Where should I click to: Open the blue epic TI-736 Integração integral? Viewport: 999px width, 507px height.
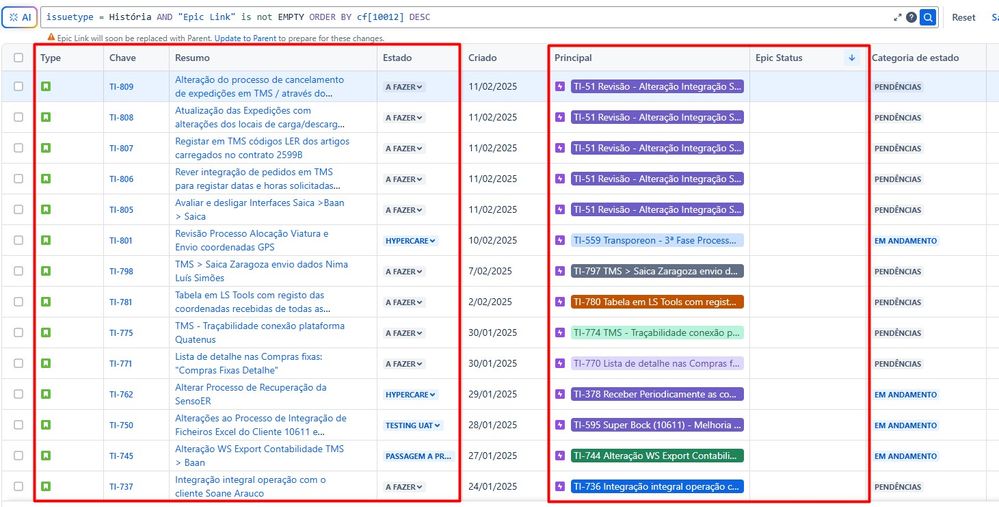(x=658, y=487)
